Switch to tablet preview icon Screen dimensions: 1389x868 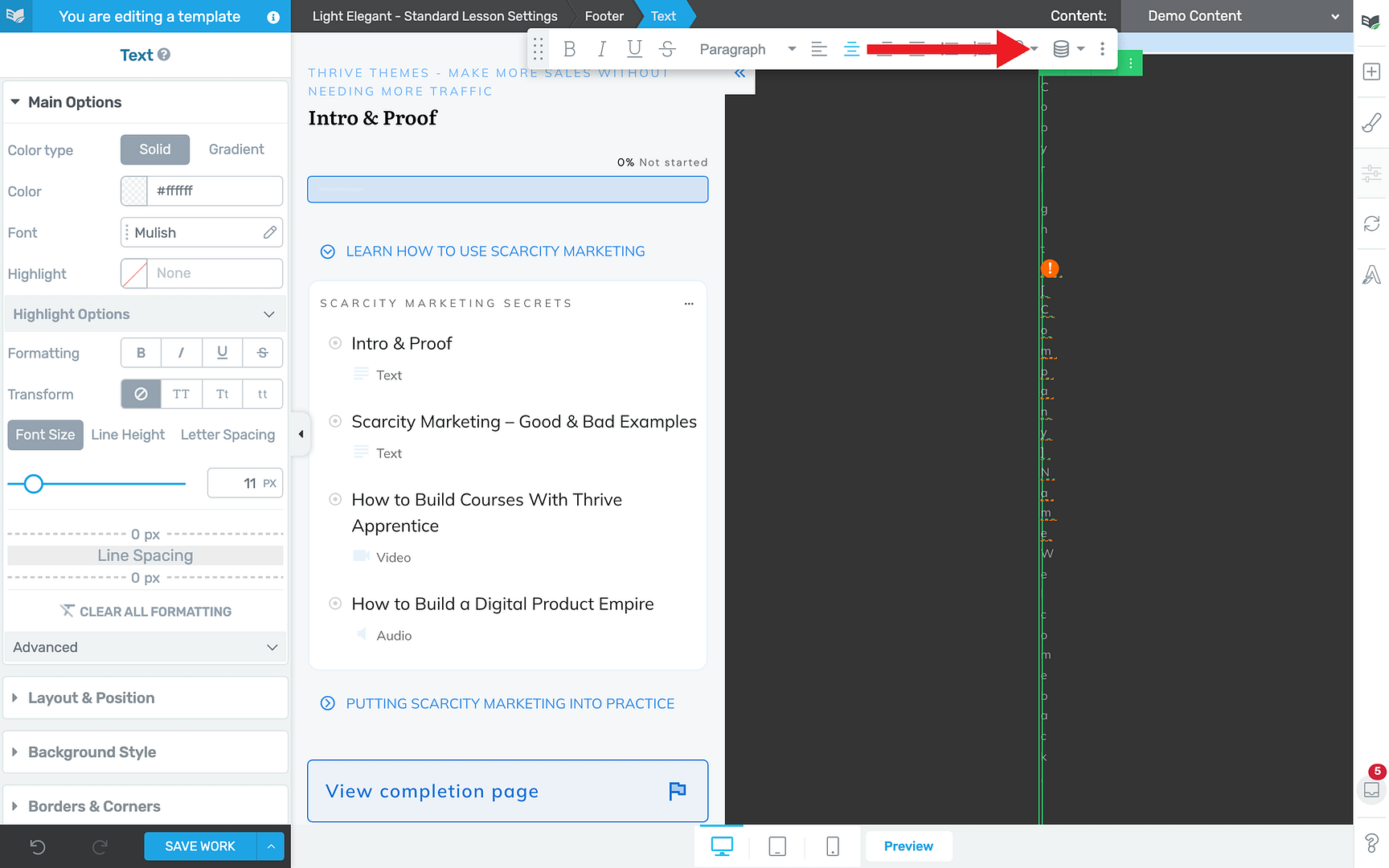776,845
